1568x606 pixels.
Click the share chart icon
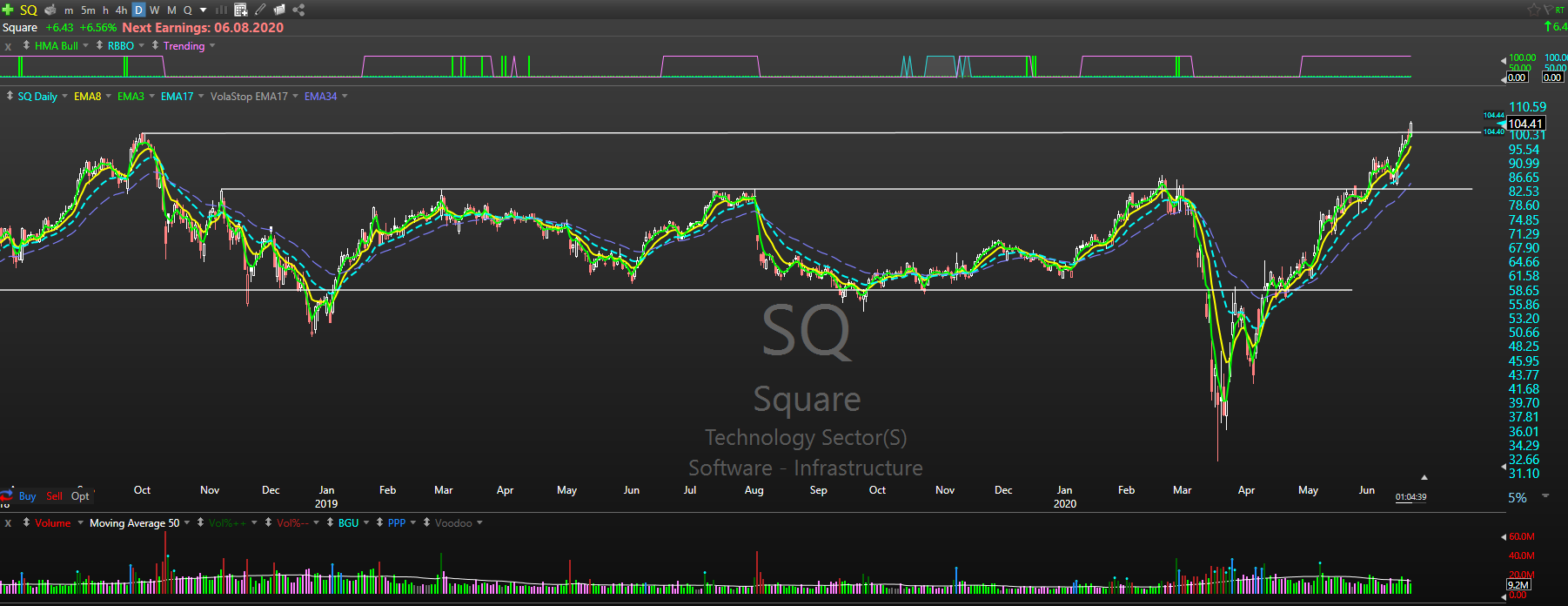[298, 10]
